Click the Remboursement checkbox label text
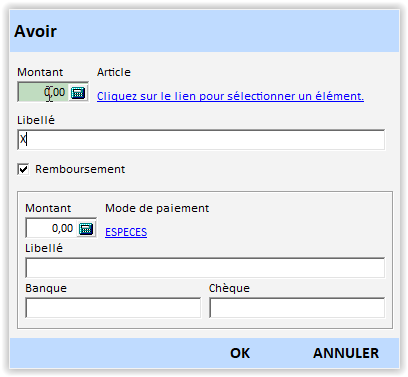 tap(80, 169)
